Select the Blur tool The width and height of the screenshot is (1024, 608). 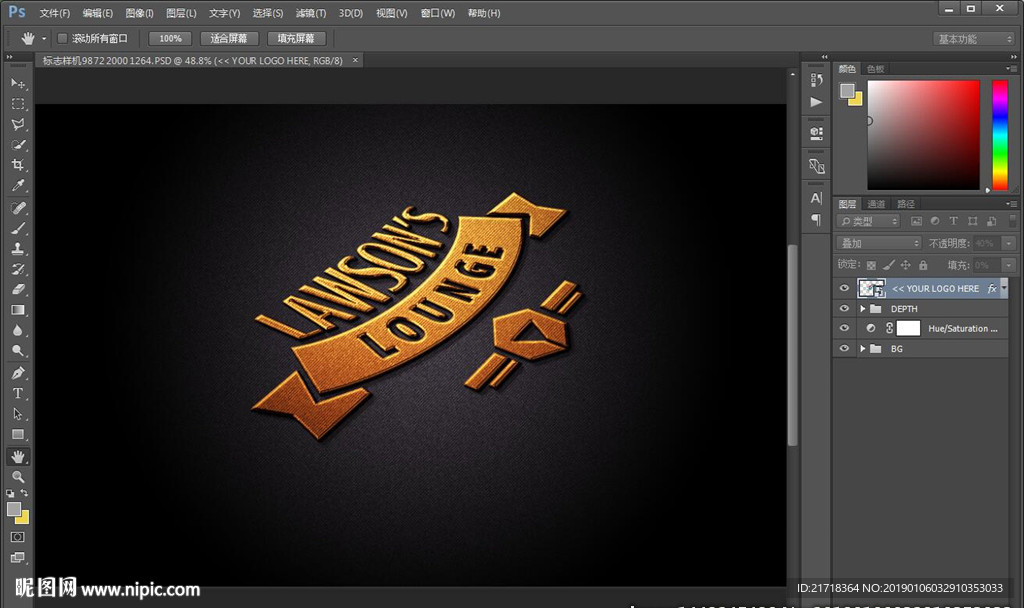tap(18, 330)
